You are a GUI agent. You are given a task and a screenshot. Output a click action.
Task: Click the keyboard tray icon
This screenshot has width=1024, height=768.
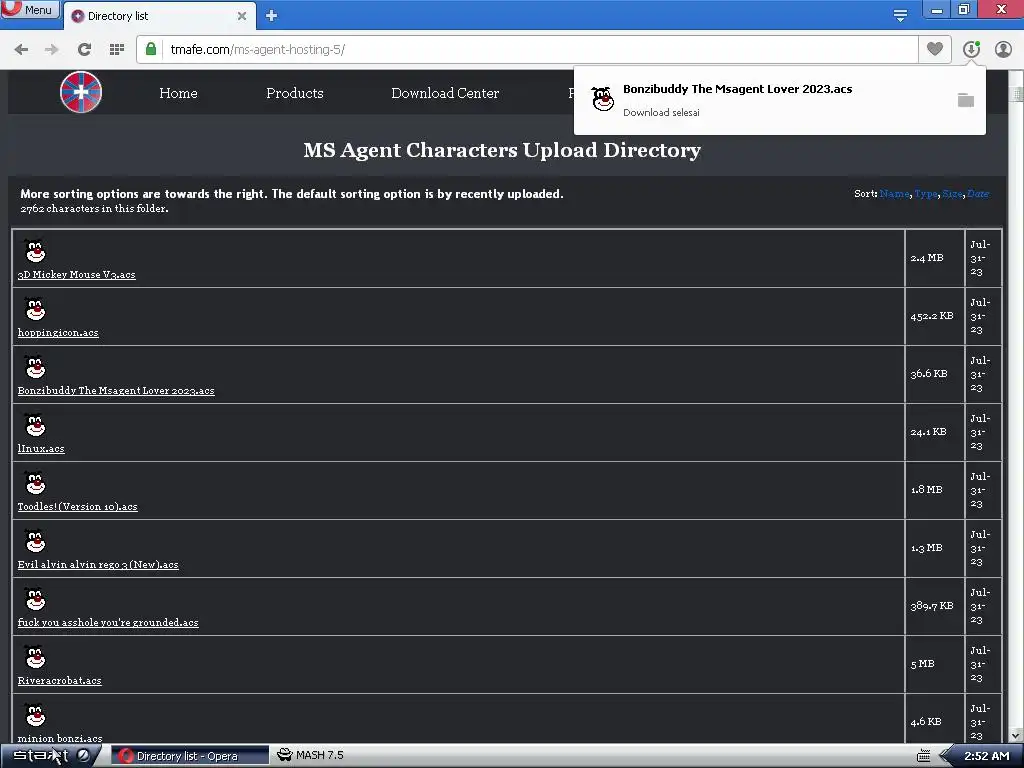point(923,756)
